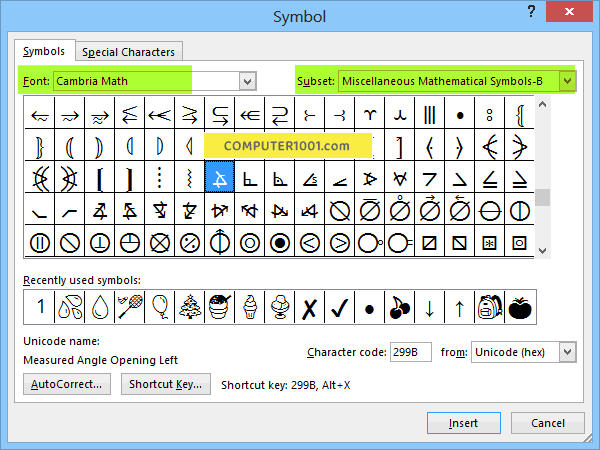The height and width of the screenshot is (450, 600).
Task: Choose the circled reverse solidus symbol
Action: pyautogui.click(x=70, y=241)
